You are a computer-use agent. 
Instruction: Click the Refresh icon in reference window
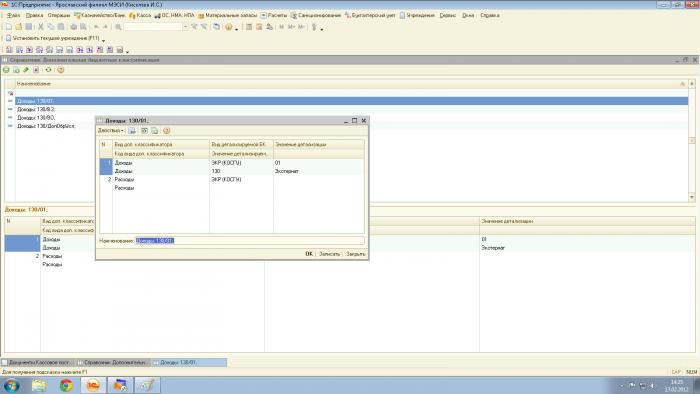point(48,70)
